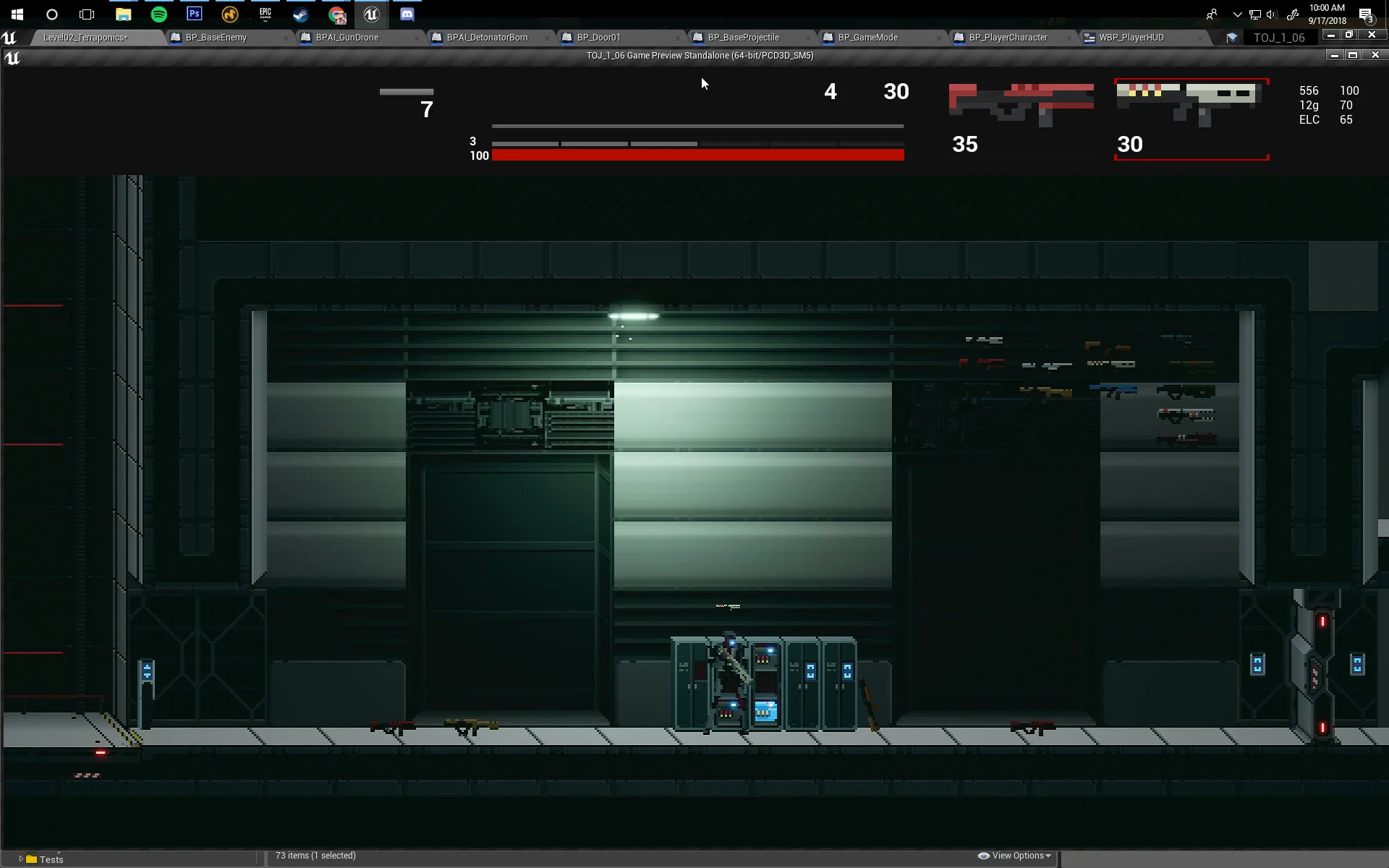Open the Epic Games Launcher icon
This screenshot has height=868, width=1389.
[x=265, y=14]
